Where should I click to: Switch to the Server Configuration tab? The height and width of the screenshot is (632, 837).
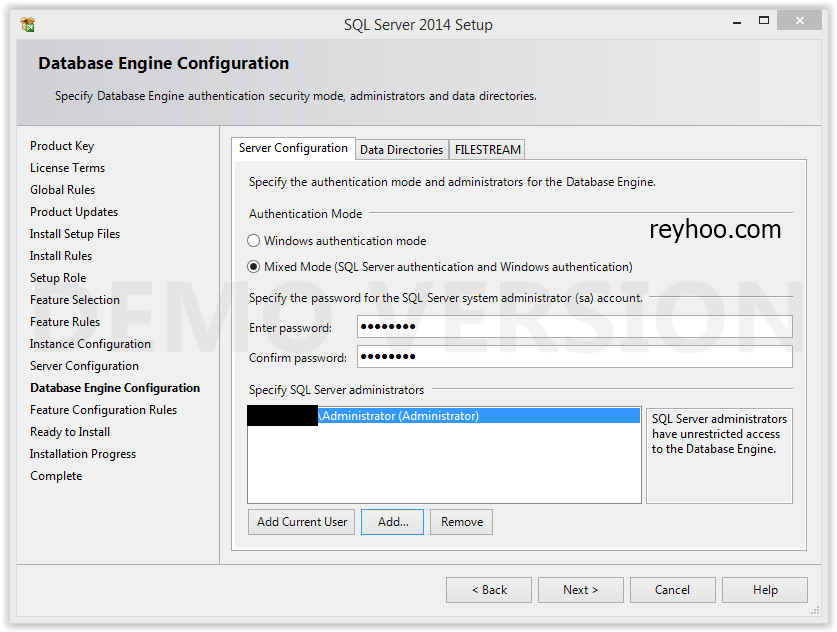pyautogui.click(x=293, y=148)
